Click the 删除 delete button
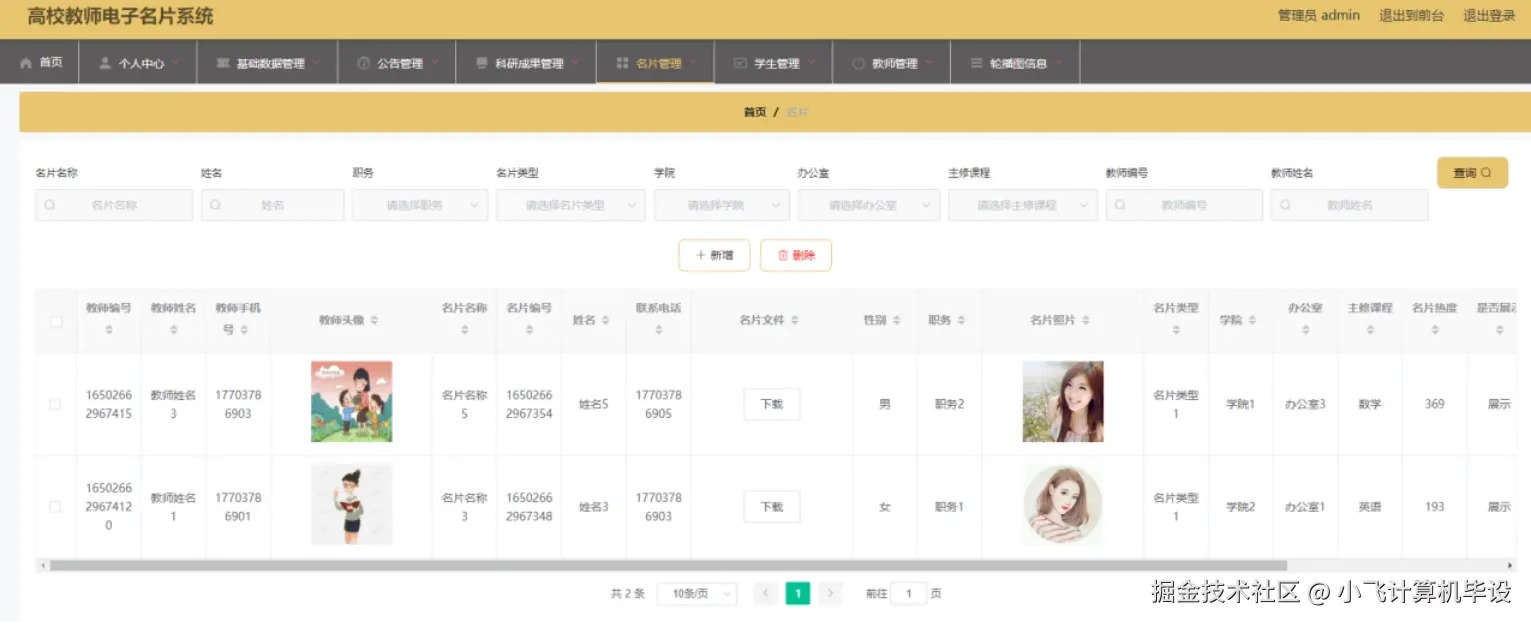 [x=796, y=255]
